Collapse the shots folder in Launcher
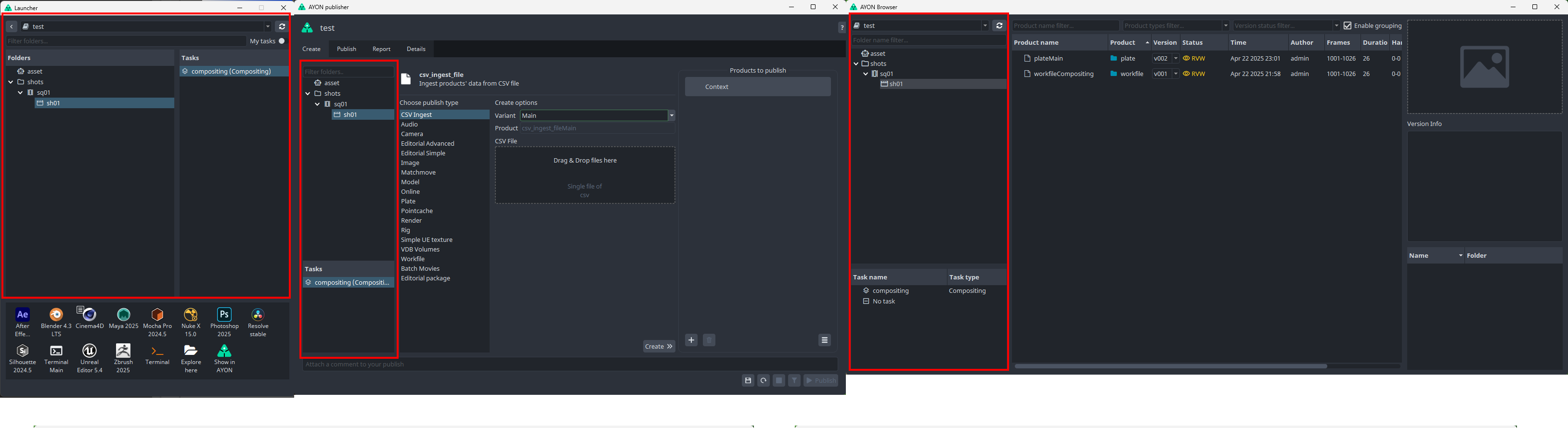 11,82
